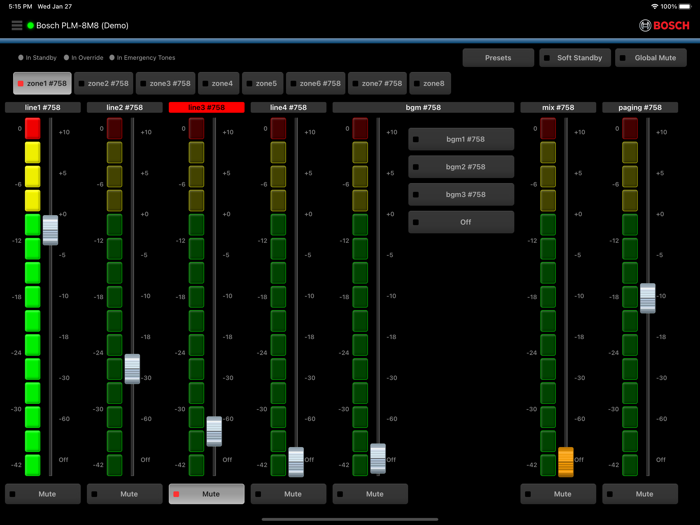Select the Off bgm source option
Screen dimensions: 700x525
461,222
